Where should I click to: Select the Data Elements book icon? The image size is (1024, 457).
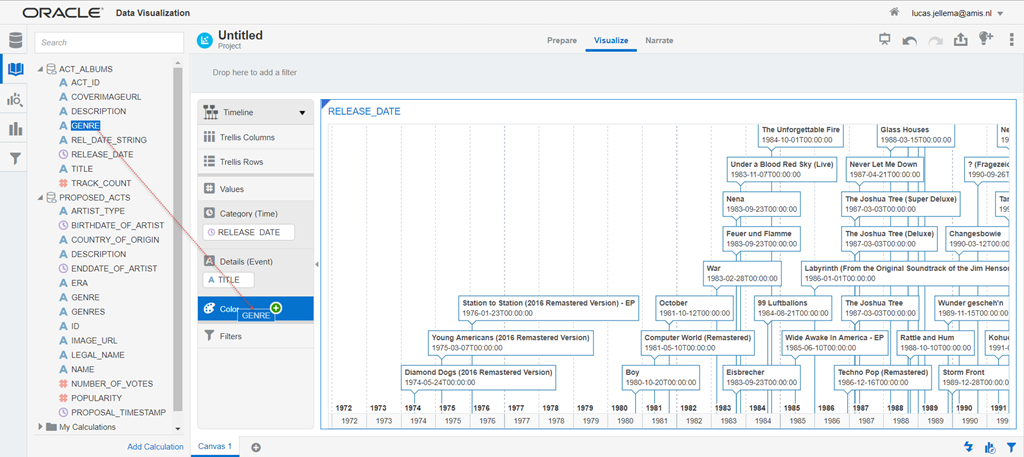pos(15,70)
